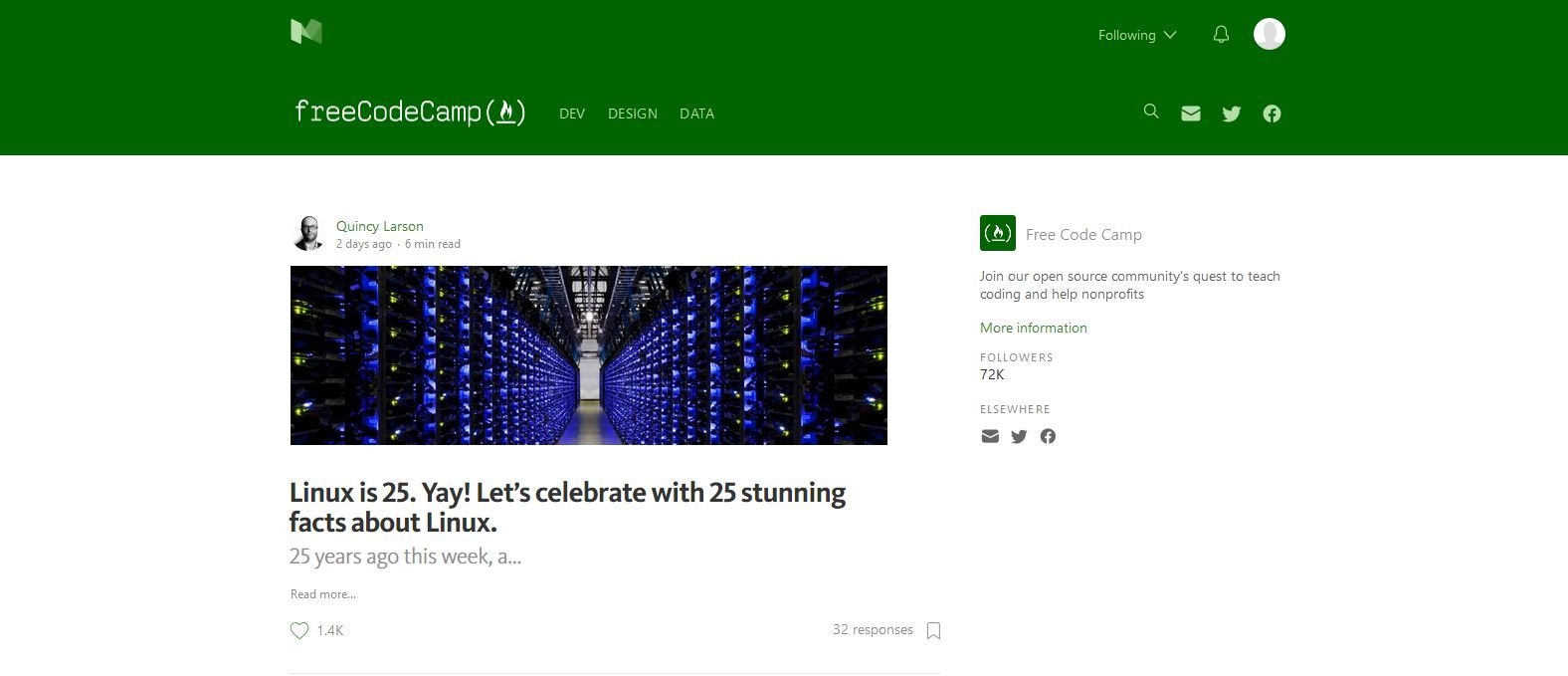Open sidebar Twitter icon under Elsewhere
This screenshot has height=676, width=1568.
[1019, 436]
